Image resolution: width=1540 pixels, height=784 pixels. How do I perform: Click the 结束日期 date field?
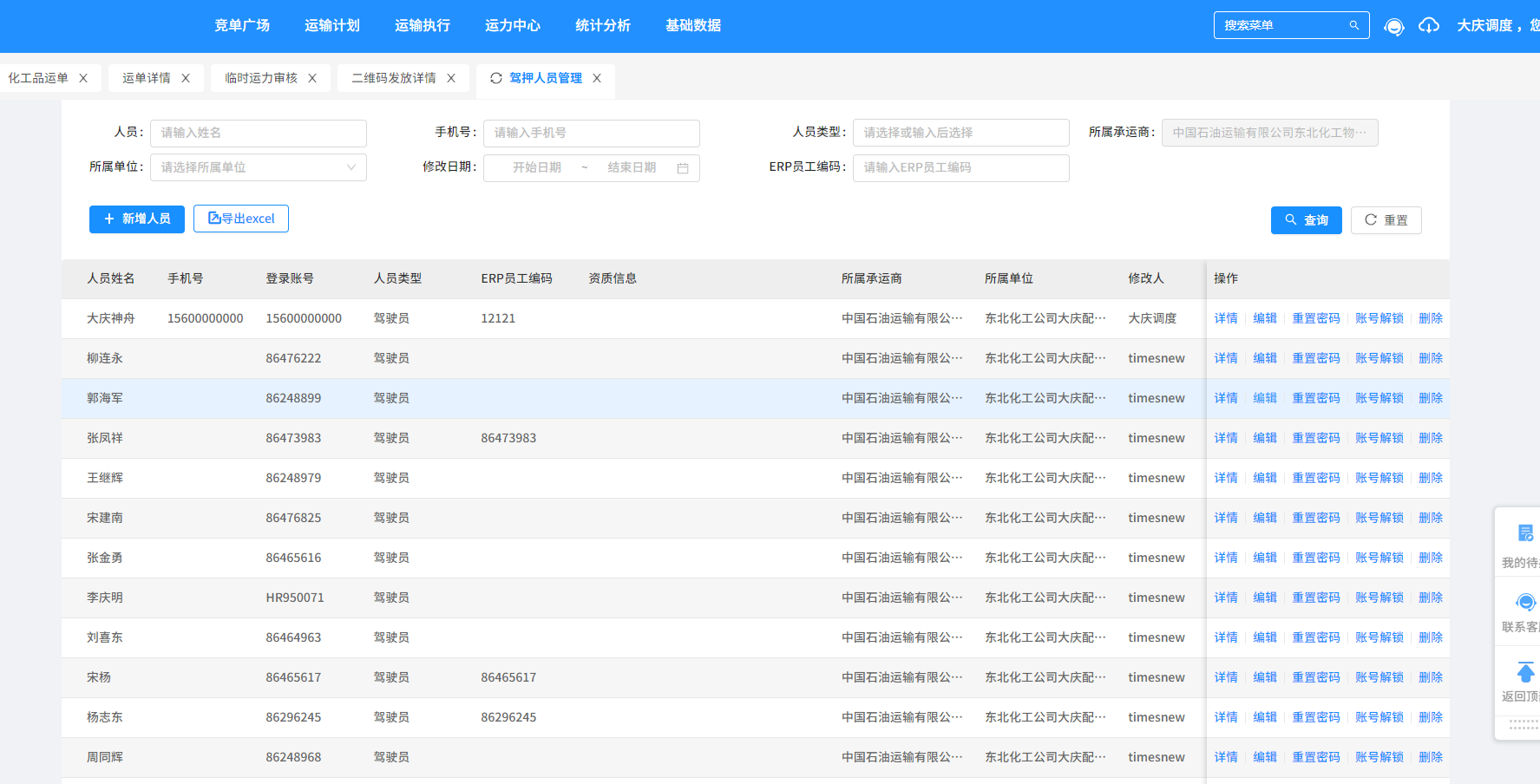click(x=632, y=168)
